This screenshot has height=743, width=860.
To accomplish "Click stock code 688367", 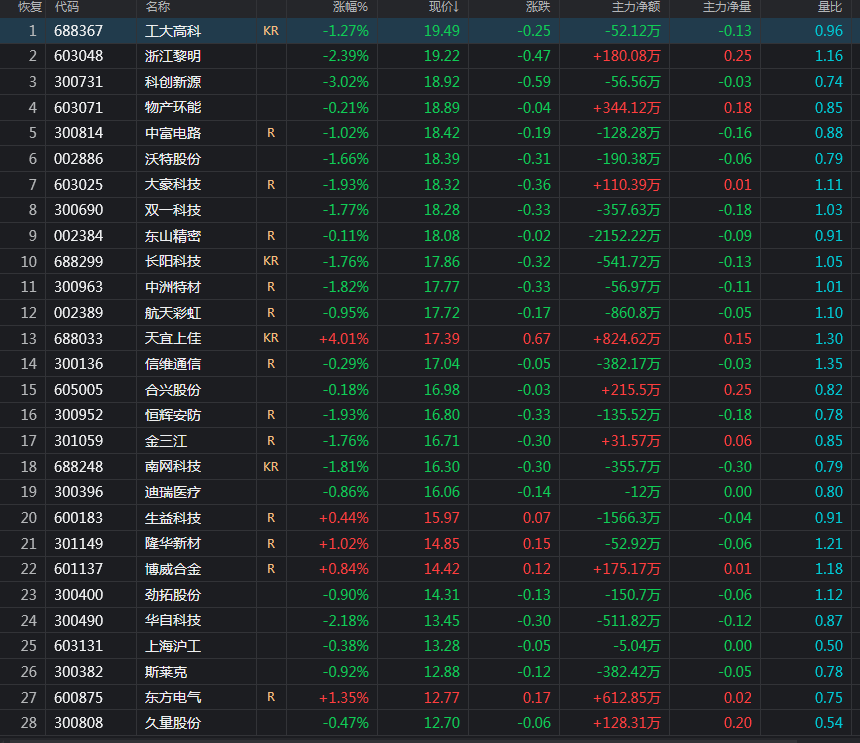I will pos(78,31).
